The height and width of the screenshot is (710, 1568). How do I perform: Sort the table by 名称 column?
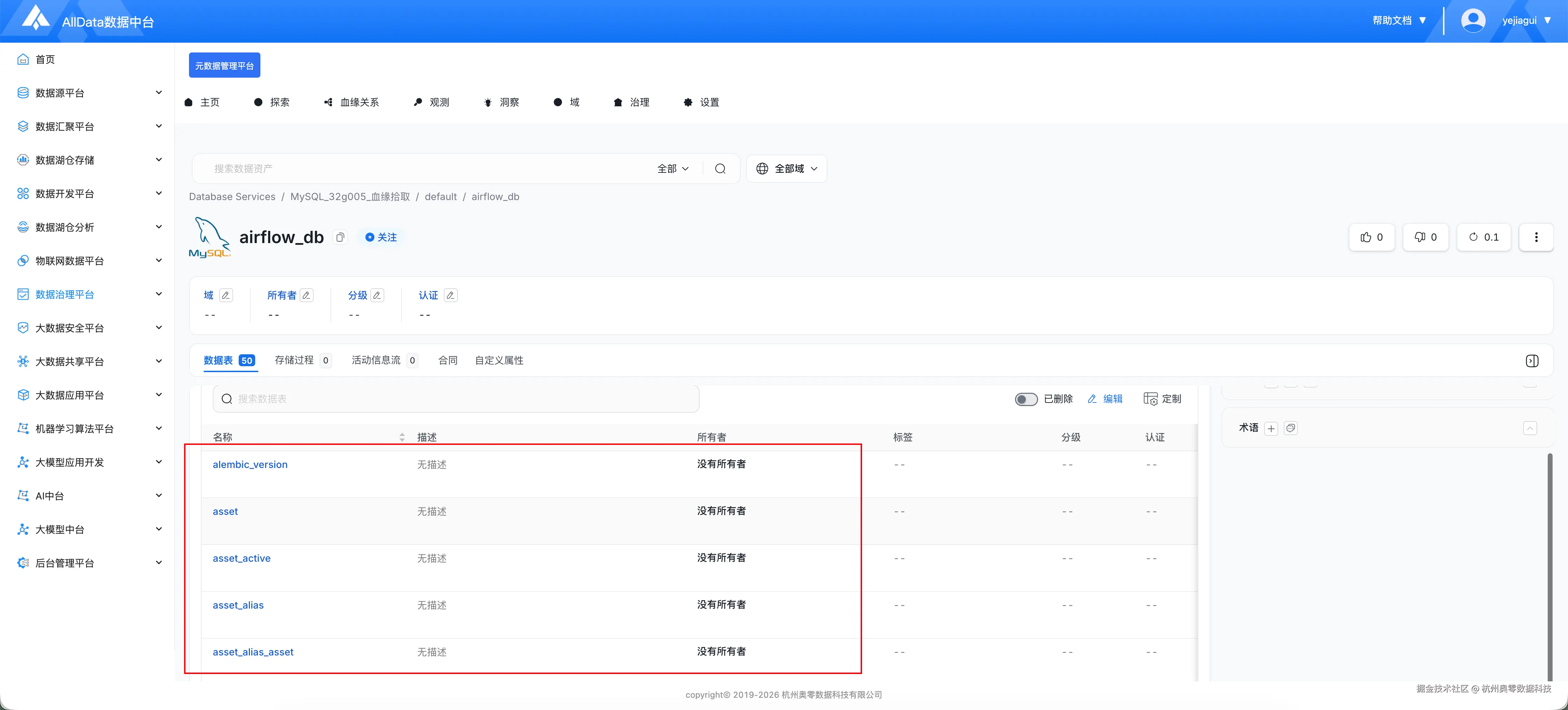[402, 438]
